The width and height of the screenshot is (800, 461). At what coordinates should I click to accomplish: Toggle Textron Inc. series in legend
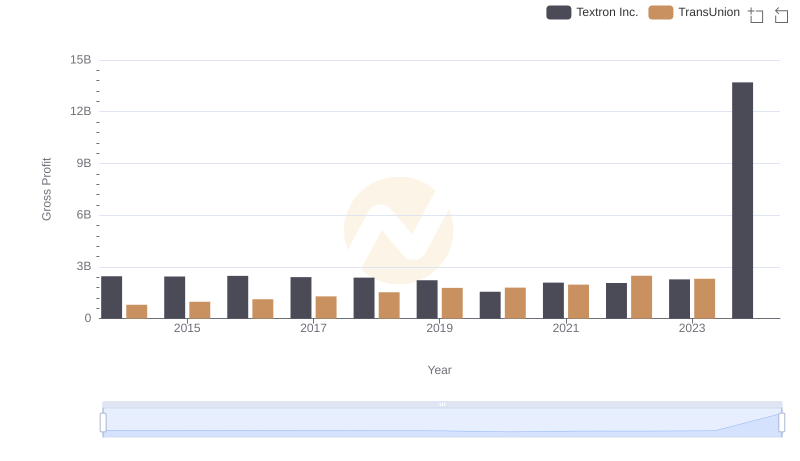(592, 12)
